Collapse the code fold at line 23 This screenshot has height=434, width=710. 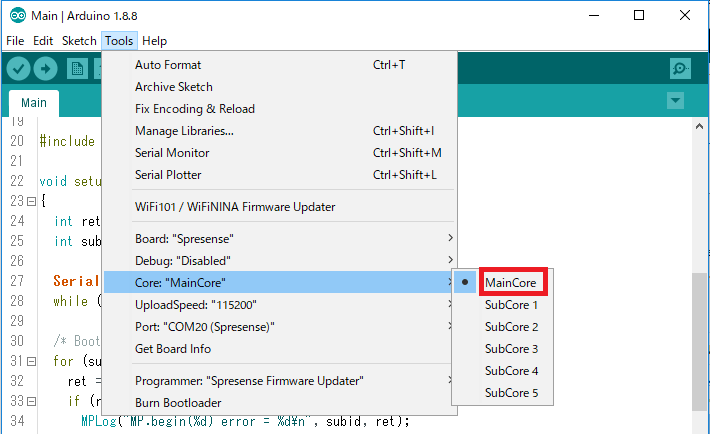pos(31,201)
